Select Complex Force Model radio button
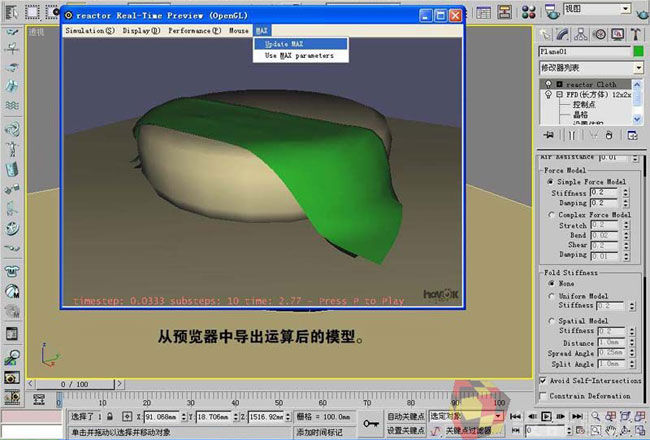The image size is (650, 440). click(x=551, y=215)
